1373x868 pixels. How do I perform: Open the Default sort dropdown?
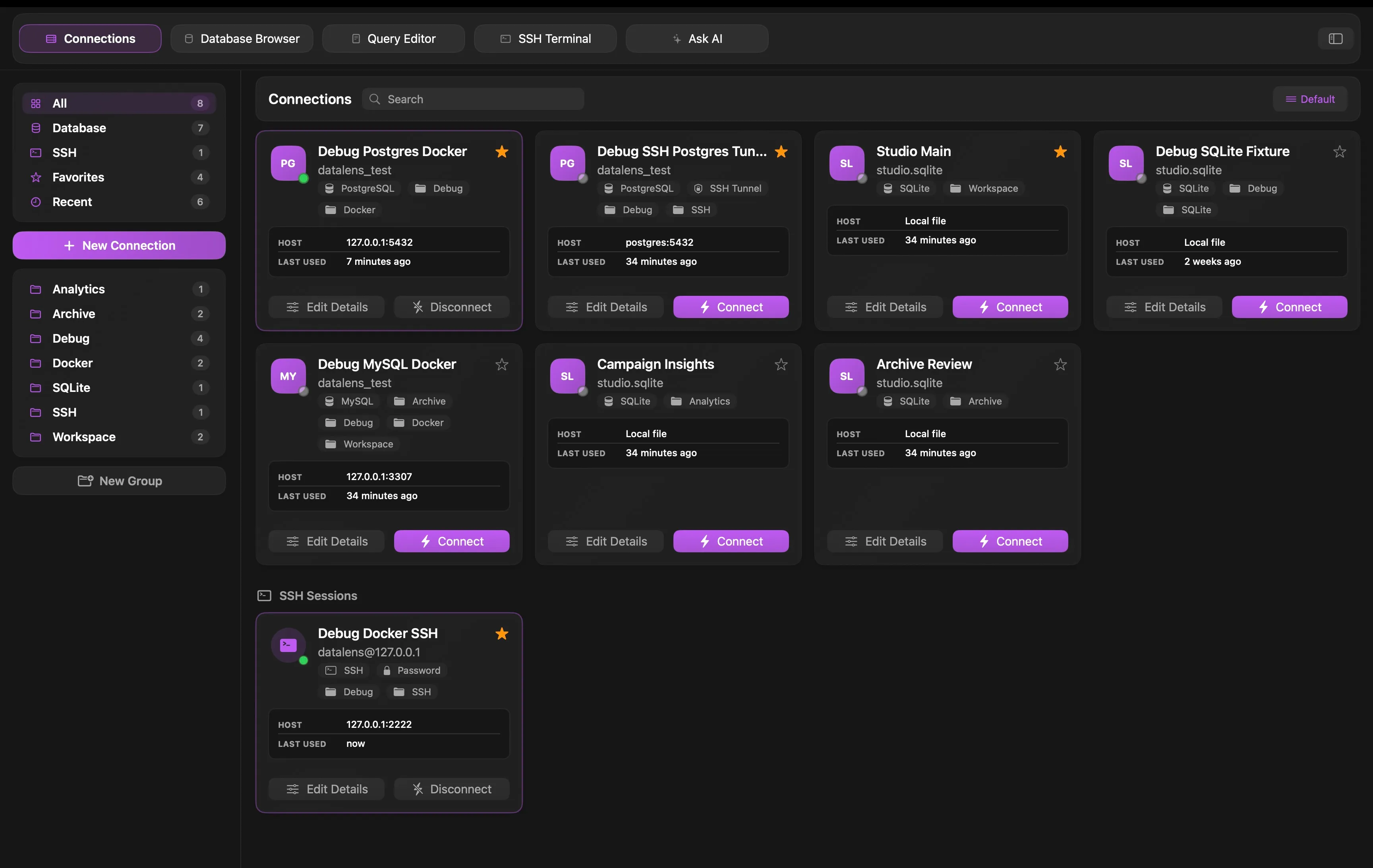click(1310, 99)
